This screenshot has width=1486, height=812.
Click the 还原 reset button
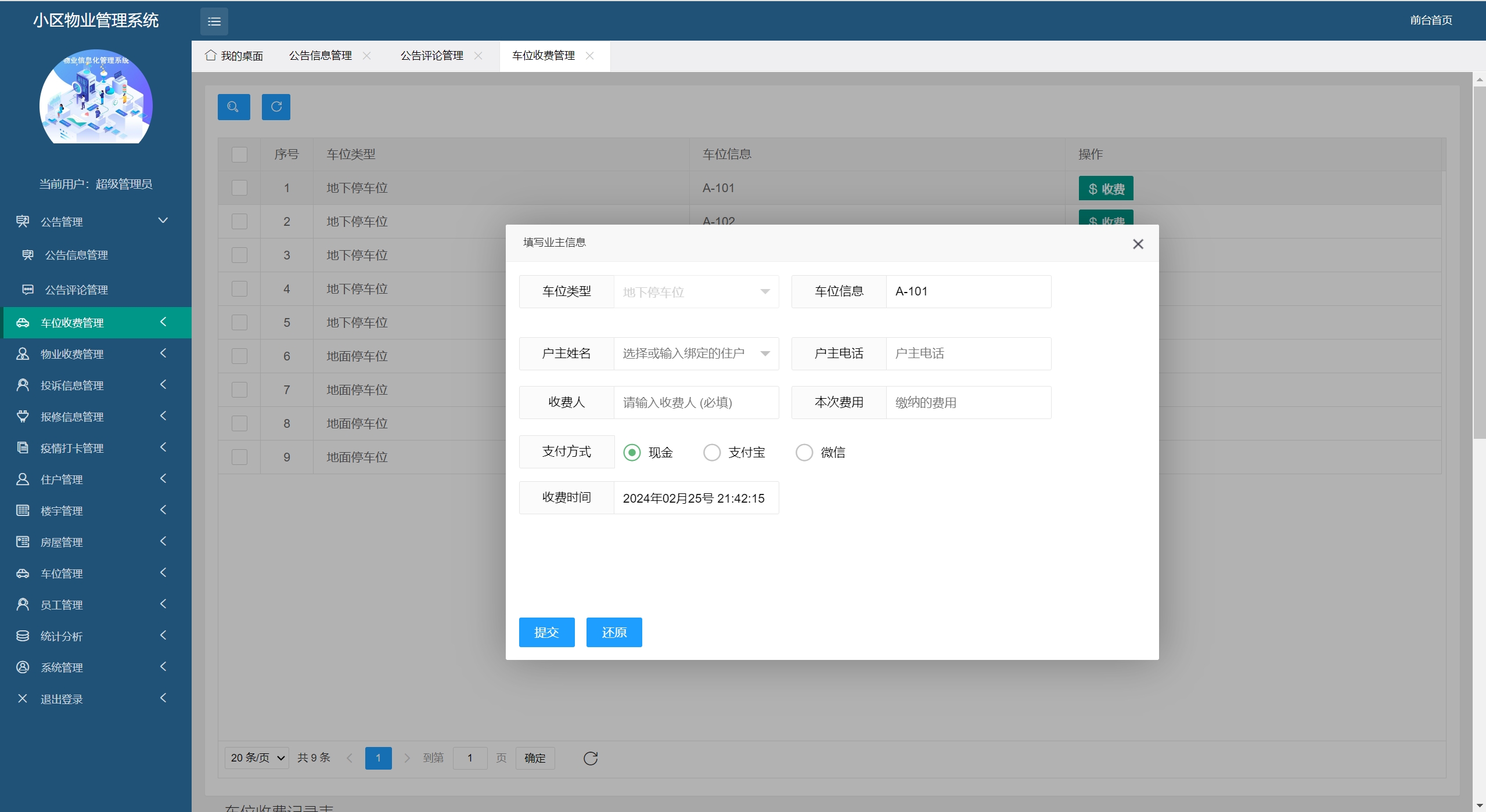[614, 632]
